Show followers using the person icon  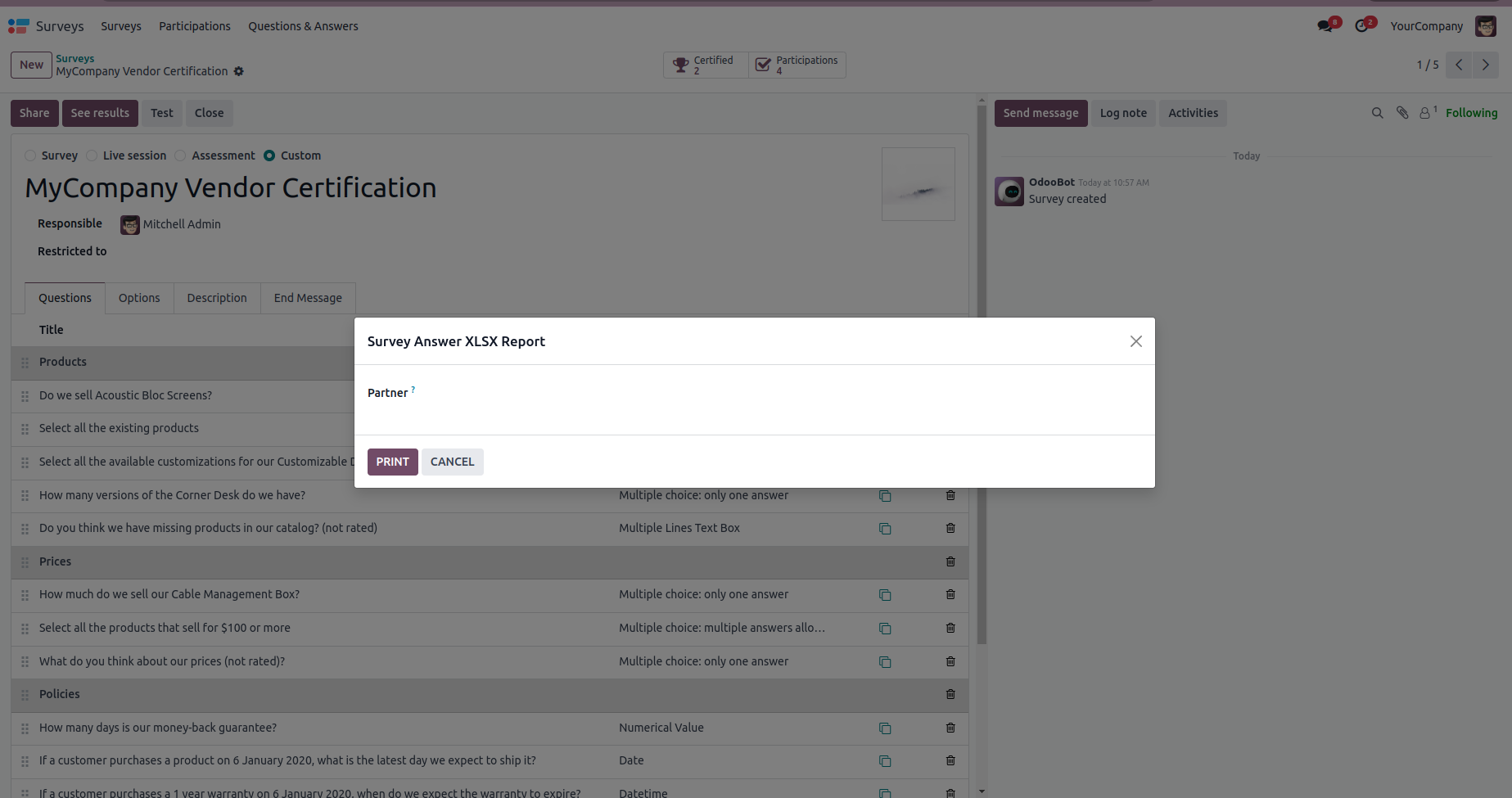[x=1425, y=113]
